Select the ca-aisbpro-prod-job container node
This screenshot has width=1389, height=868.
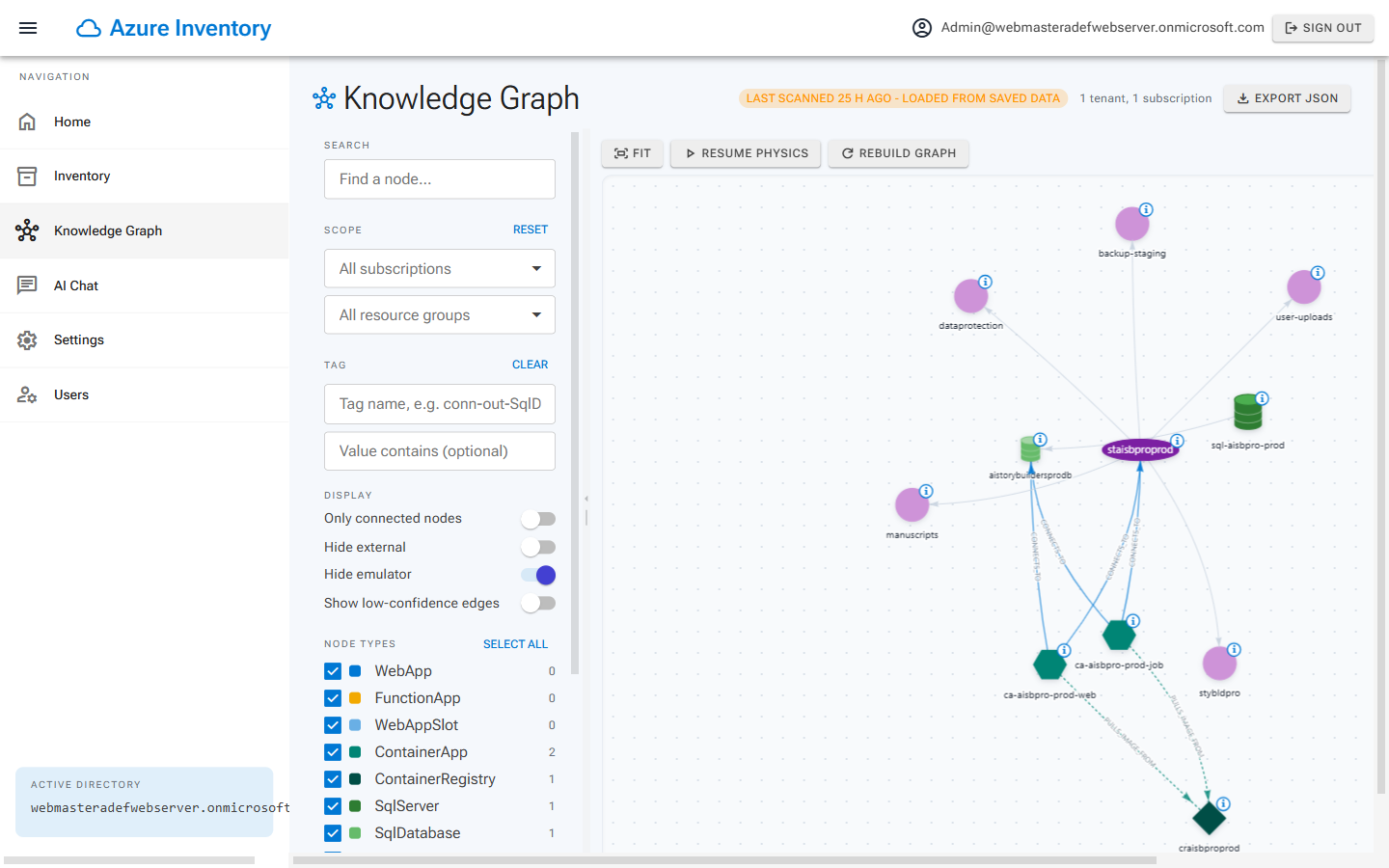coord(1119,635)
